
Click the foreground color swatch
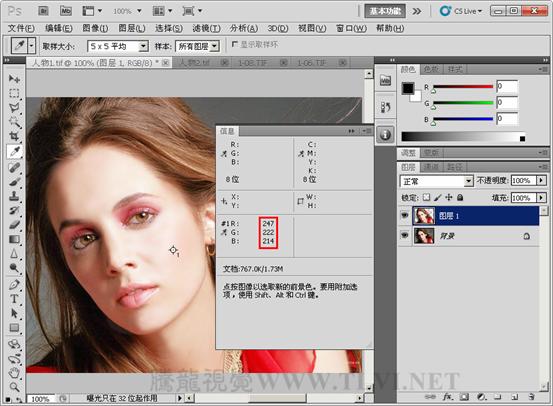408,88
